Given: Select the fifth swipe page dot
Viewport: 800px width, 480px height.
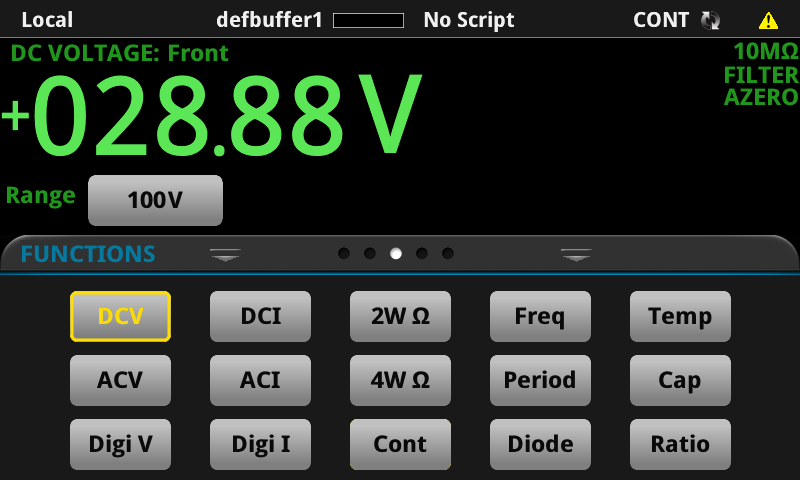Looking at the screenshot, I should tap(447, 253).
